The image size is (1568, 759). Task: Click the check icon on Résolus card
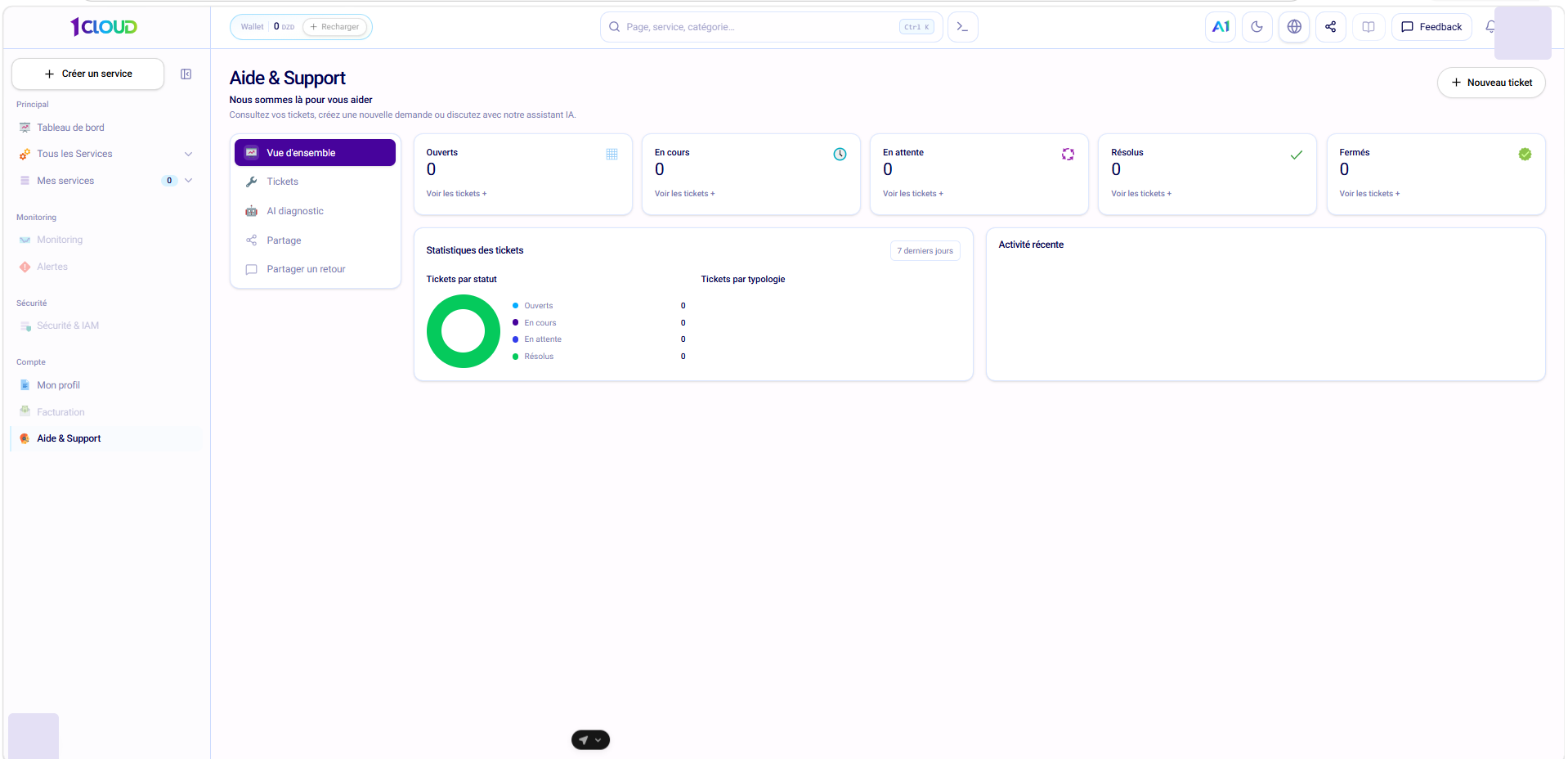click(1296, 155)
